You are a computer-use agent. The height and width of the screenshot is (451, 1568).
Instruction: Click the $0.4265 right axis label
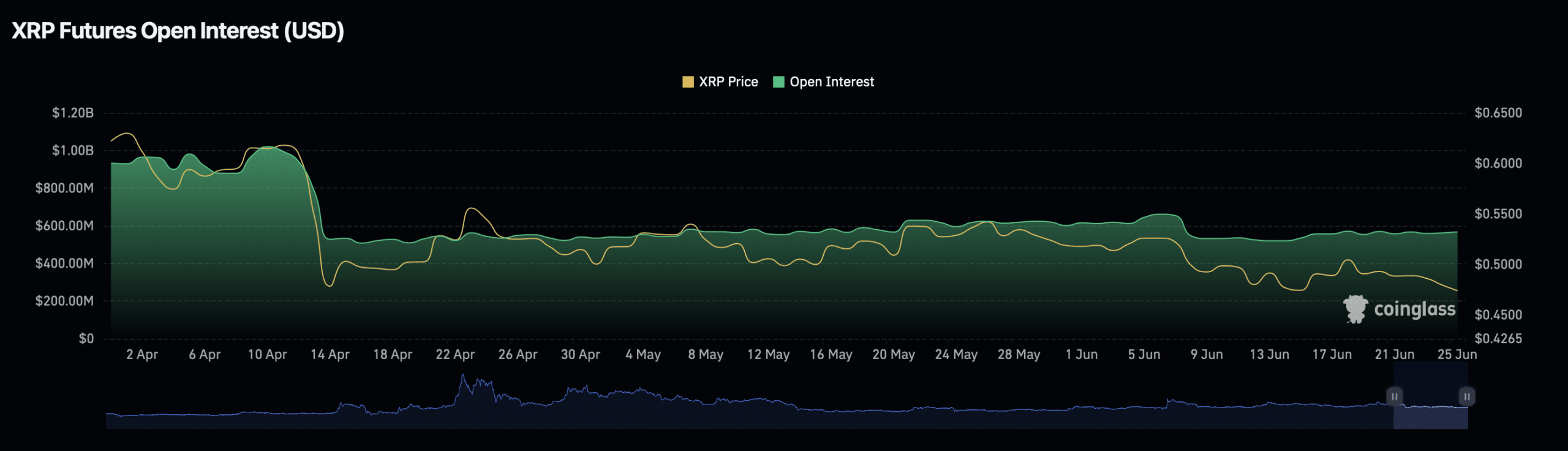click(1498, 338)
